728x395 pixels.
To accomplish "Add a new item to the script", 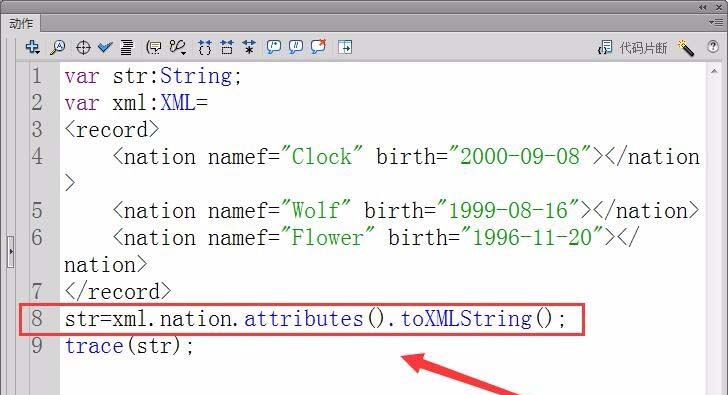I will coord(32,47).
